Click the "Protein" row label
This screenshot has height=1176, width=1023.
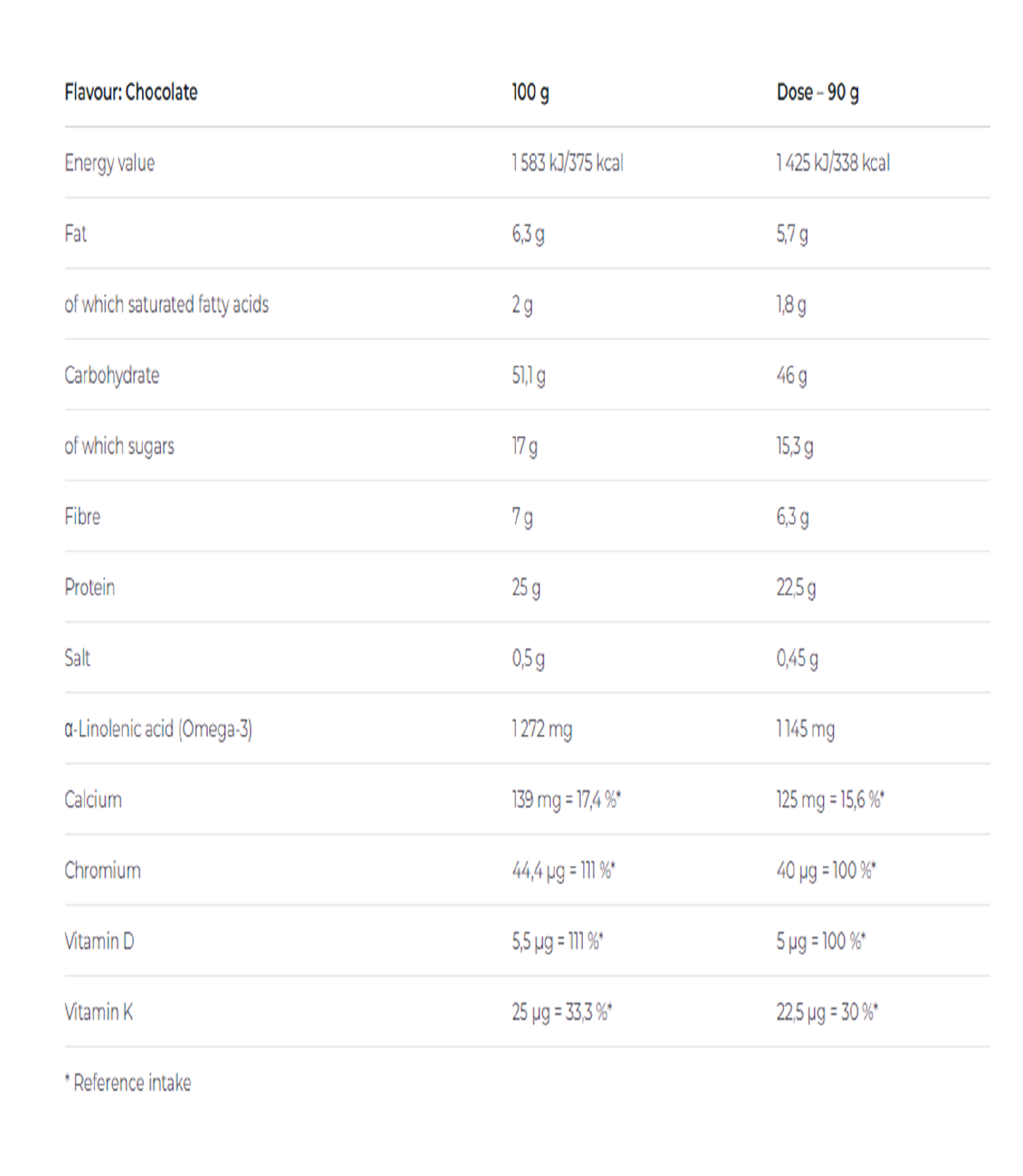point(90,587)
